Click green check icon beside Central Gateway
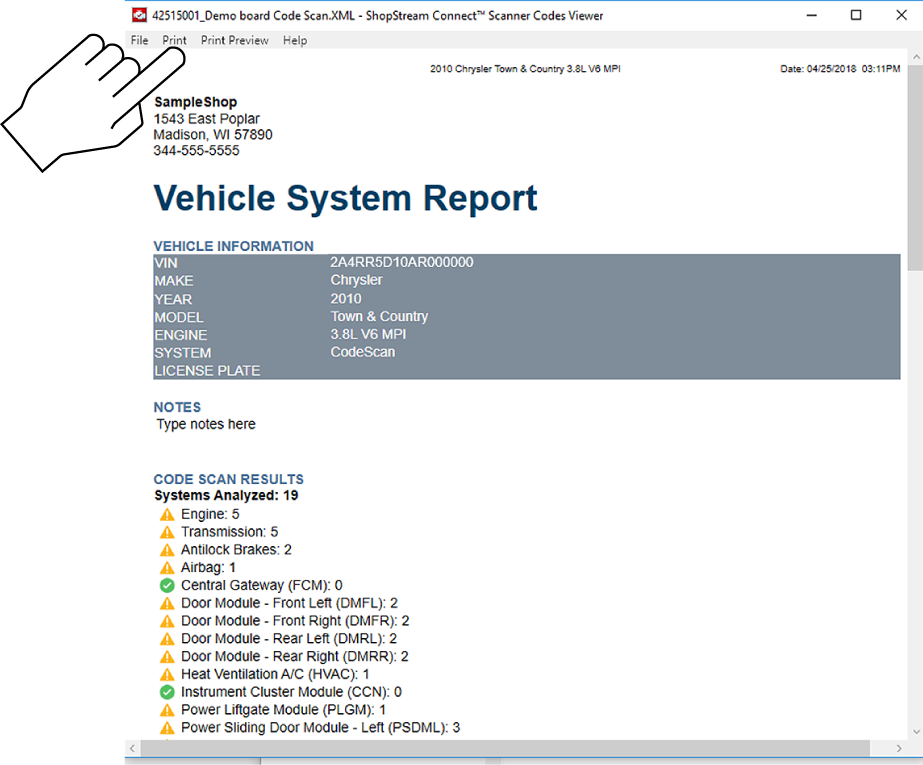This screenshot has height=765, width=923. coord(167,585)
